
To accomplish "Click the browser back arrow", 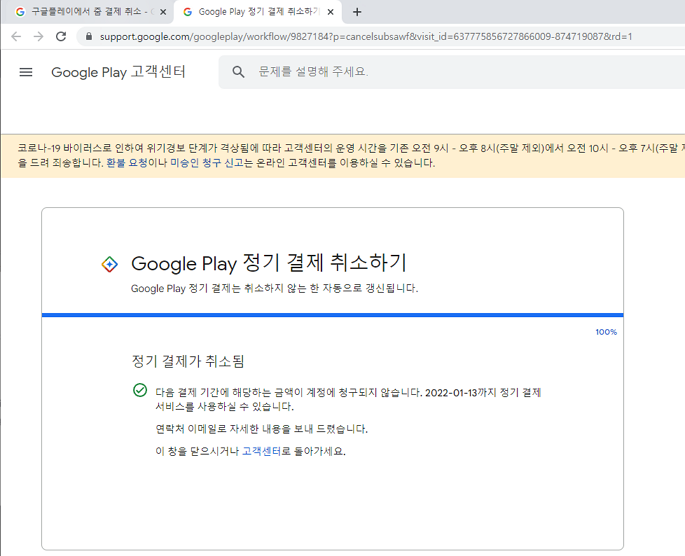I will point(16,37).
